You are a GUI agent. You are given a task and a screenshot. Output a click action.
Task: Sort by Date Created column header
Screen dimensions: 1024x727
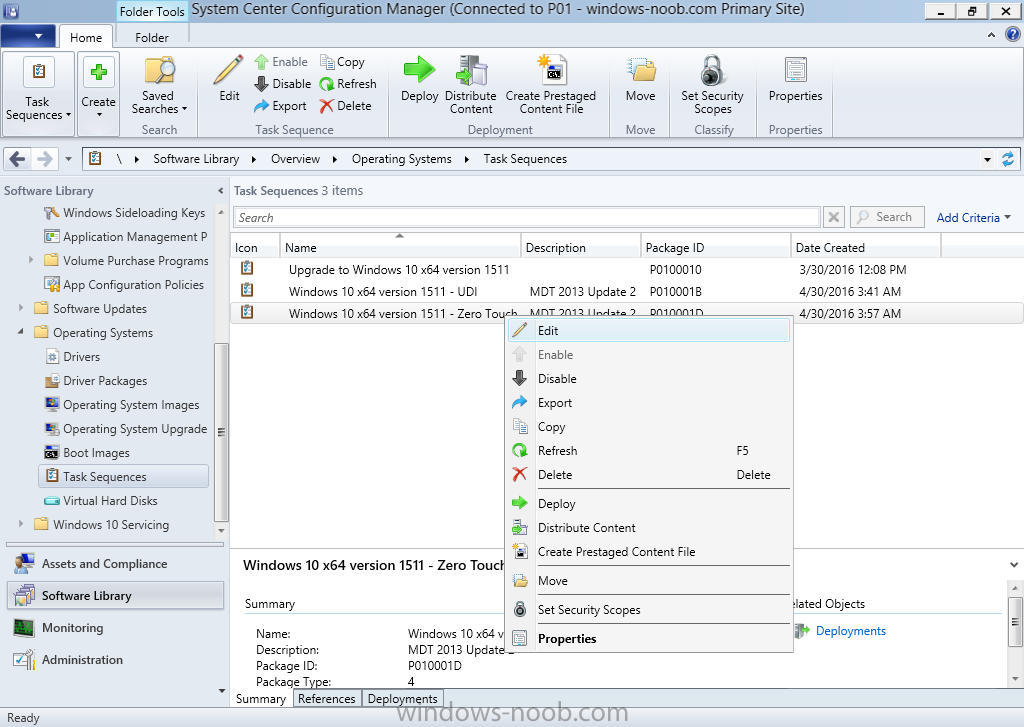tap(865, 248)
